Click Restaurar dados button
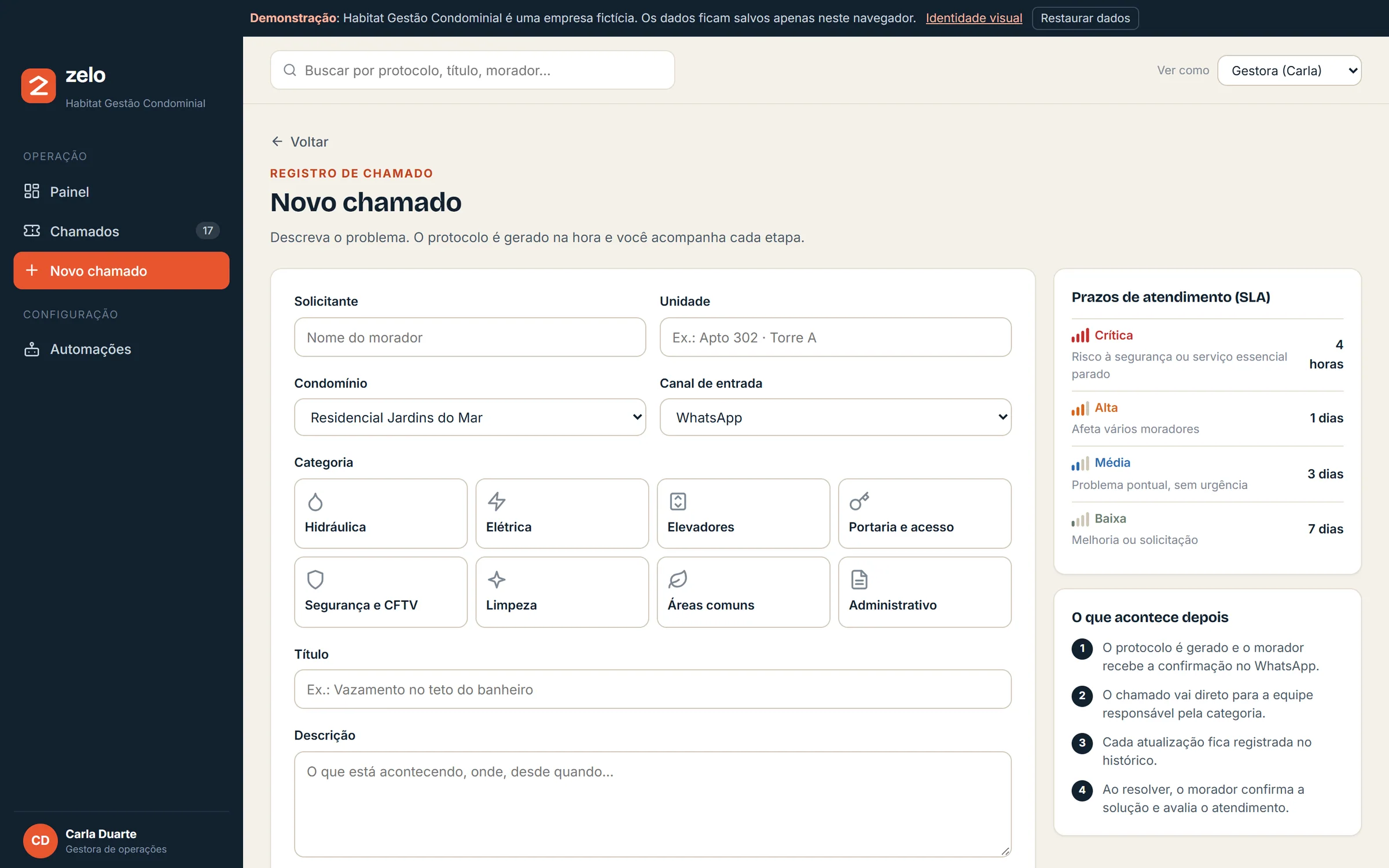This screenshot has width=1389, height=868. coord(1085,18)
